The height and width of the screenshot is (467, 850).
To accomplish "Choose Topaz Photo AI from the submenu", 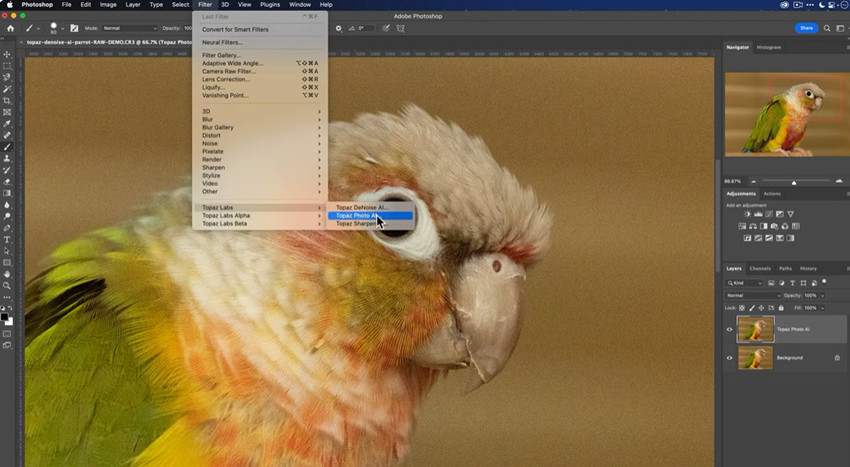I will coord(370,215).
